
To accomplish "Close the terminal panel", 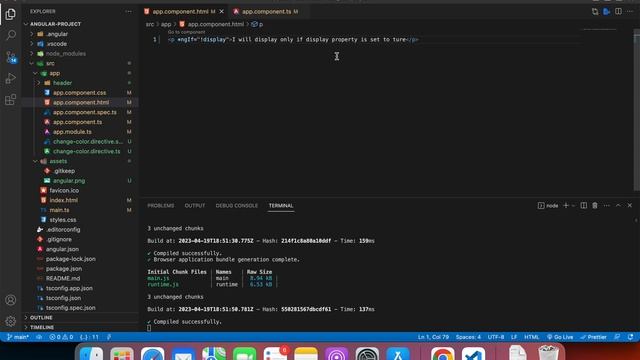I will click(630, 205).
